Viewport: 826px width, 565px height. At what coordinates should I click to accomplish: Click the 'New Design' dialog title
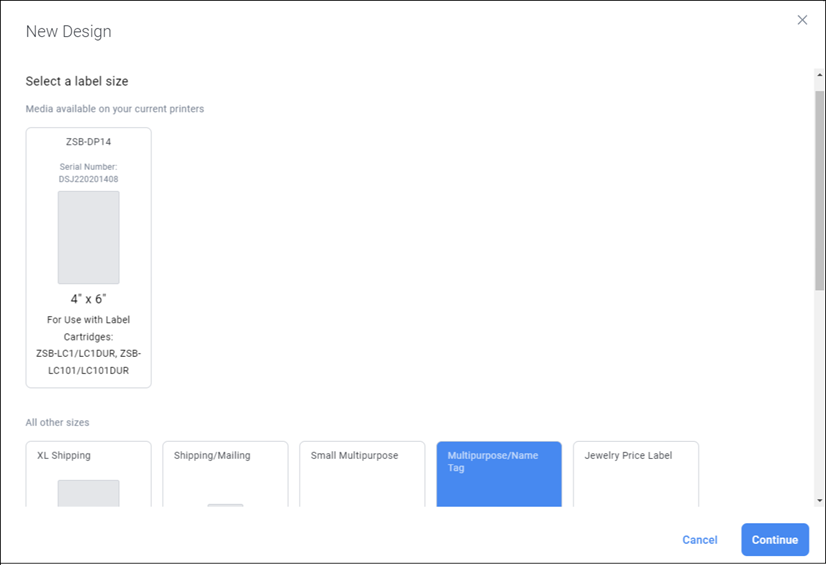[x=68, y=32]
